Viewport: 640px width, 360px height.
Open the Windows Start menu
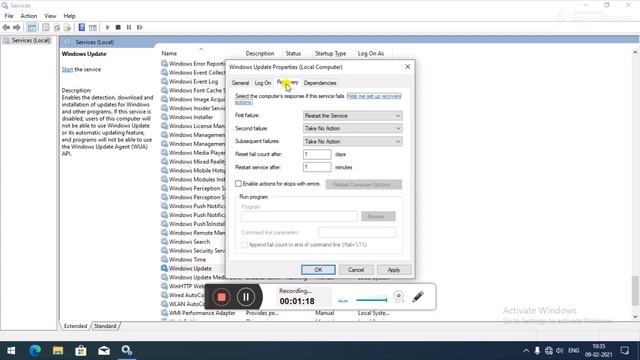pos(11,350)
